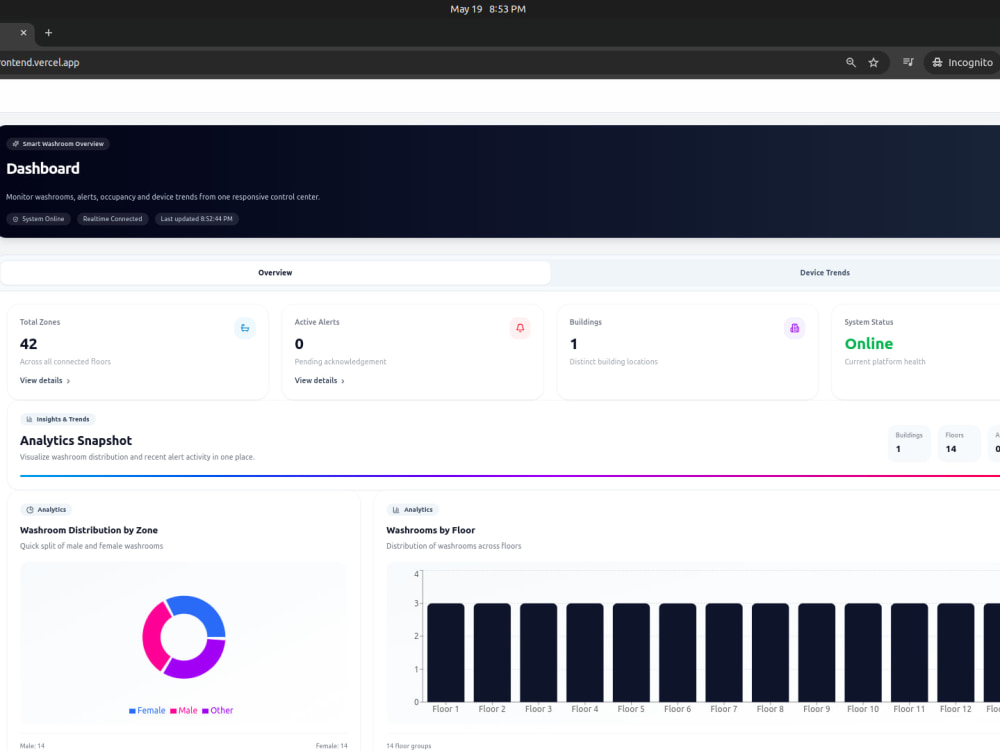Click the zoom magnifier icon in address bar

[851, 62]
